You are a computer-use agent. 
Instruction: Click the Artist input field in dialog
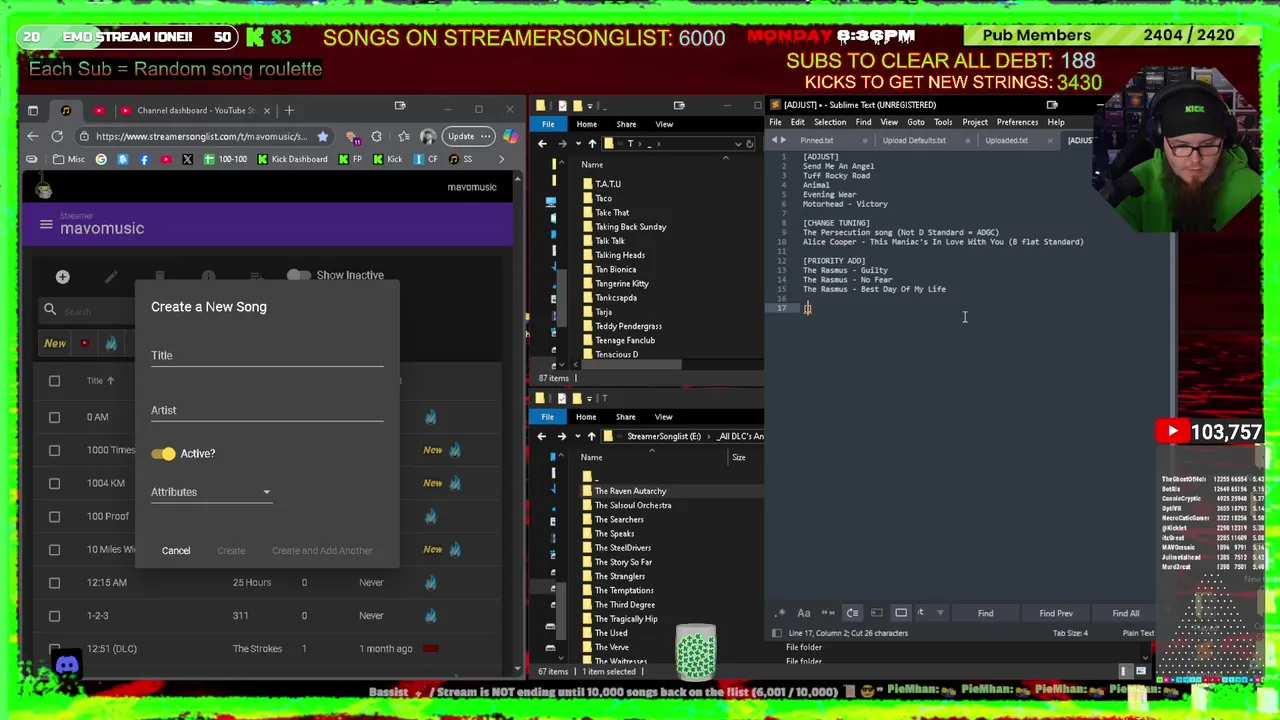(x=267, y=411)
